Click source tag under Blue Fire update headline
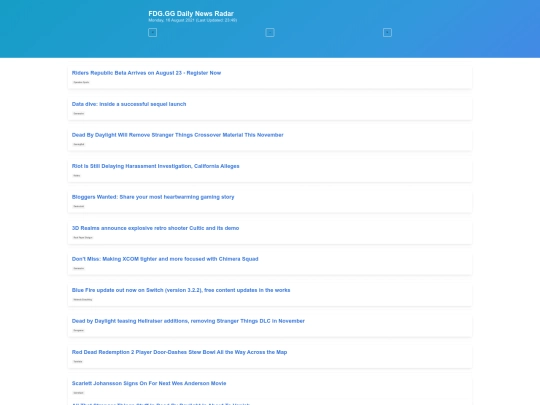 click(x=83, y=300)
